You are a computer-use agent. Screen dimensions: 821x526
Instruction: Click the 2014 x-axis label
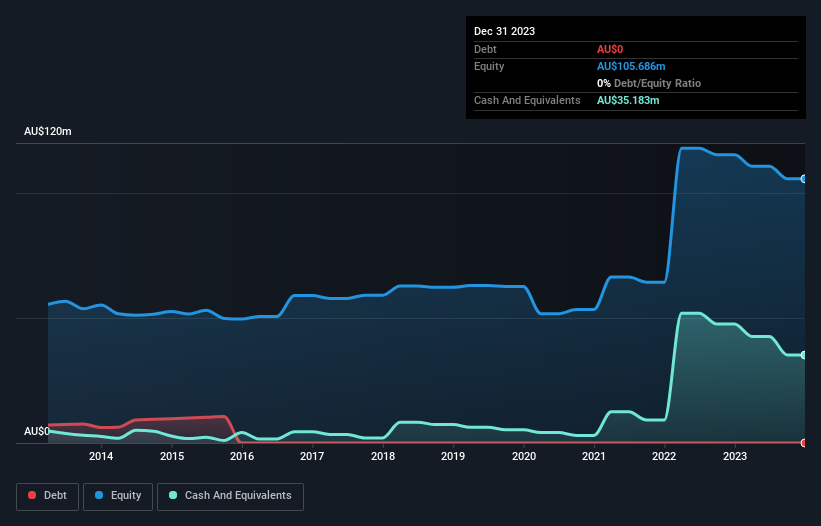point(101,456)
